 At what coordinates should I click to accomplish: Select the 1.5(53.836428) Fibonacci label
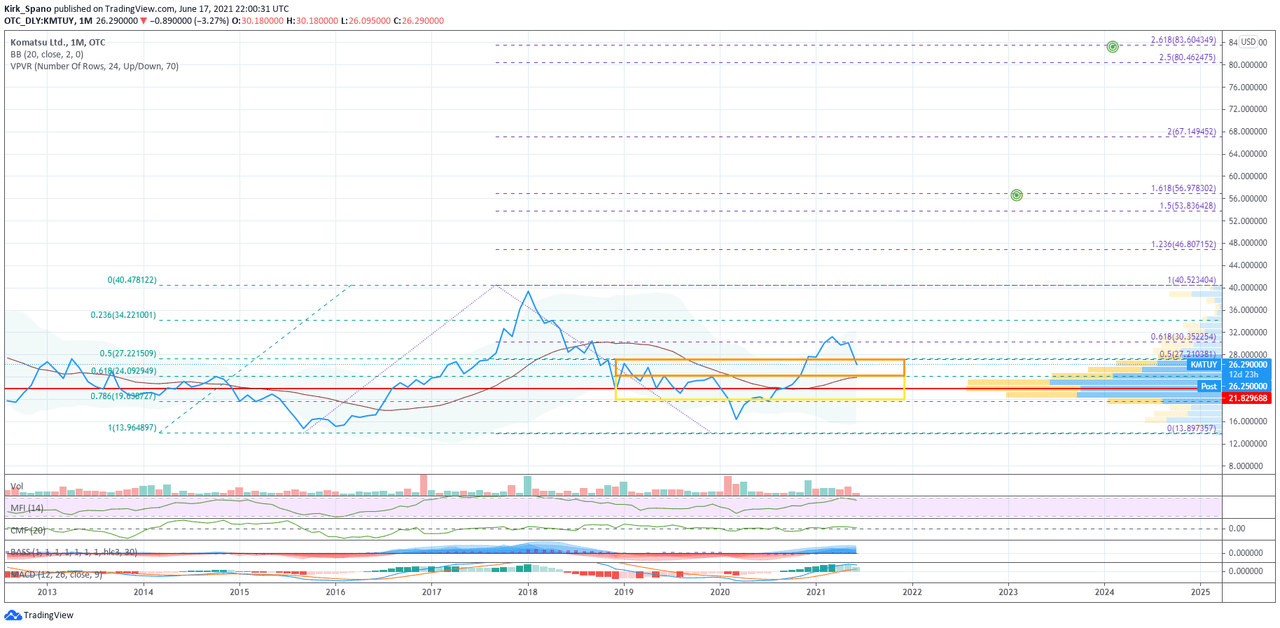pyautogui.click(x=1187, y=206)
